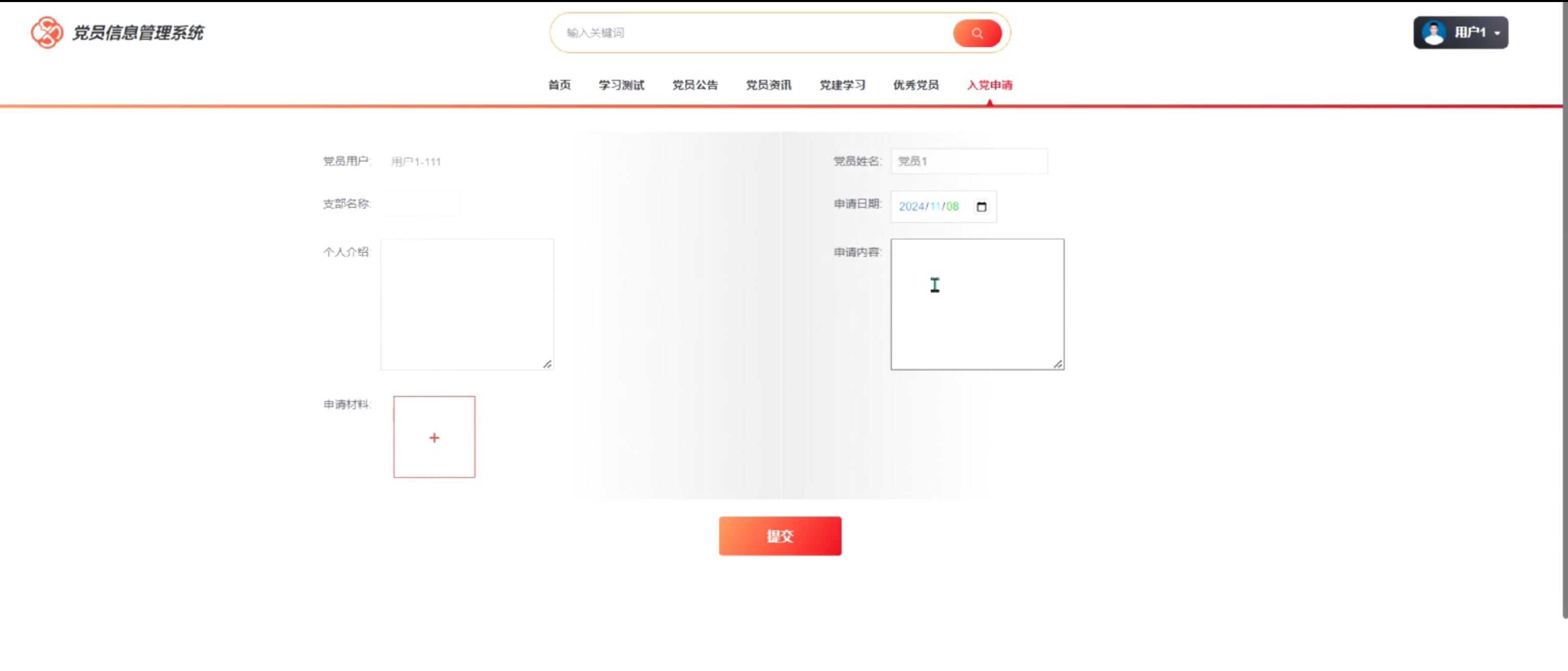Open the 党员资讯 tab
This screenshot has width=1568, height=671.
[x=768, y=85]
